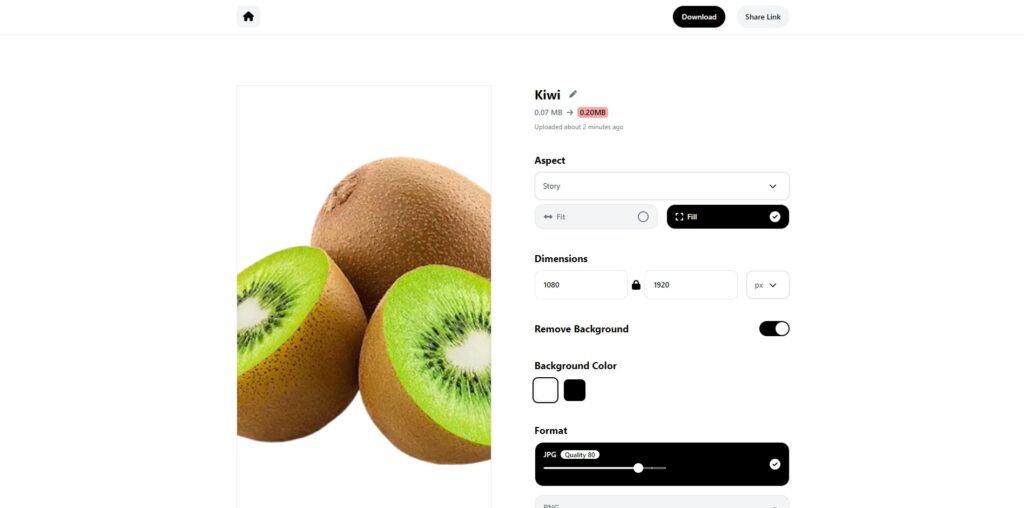Expand the partially visible PNG format option
1024x508 pixels.
(x=662, y=502)
